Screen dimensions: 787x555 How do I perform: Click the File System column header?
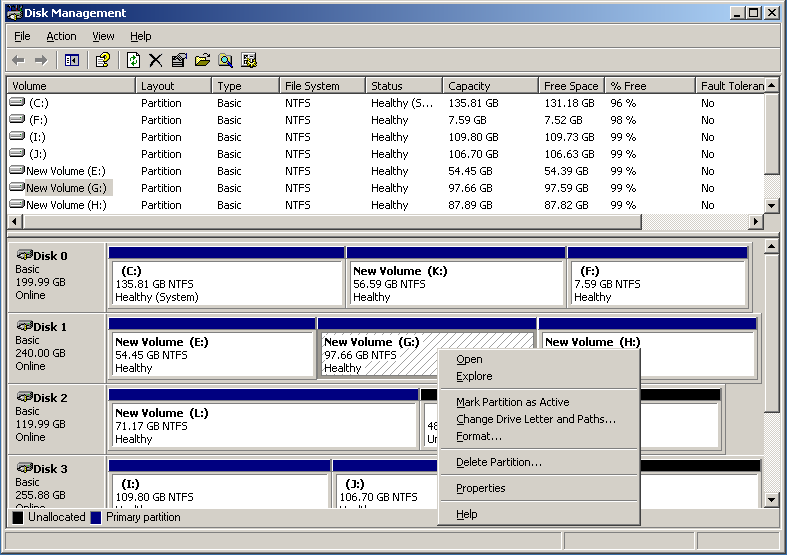(322, 86)
